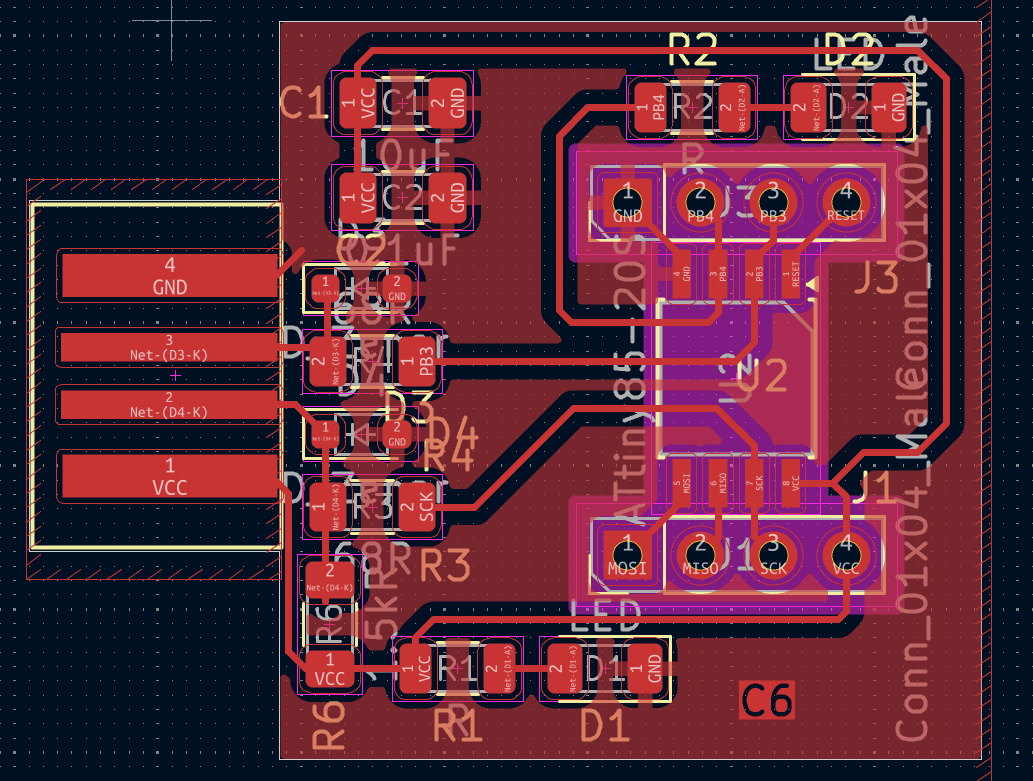Select the PB3 through-hole pad on J3
Image resolution: width=1033 pixels, height=781 pixels.
click(x=771, y=203)
